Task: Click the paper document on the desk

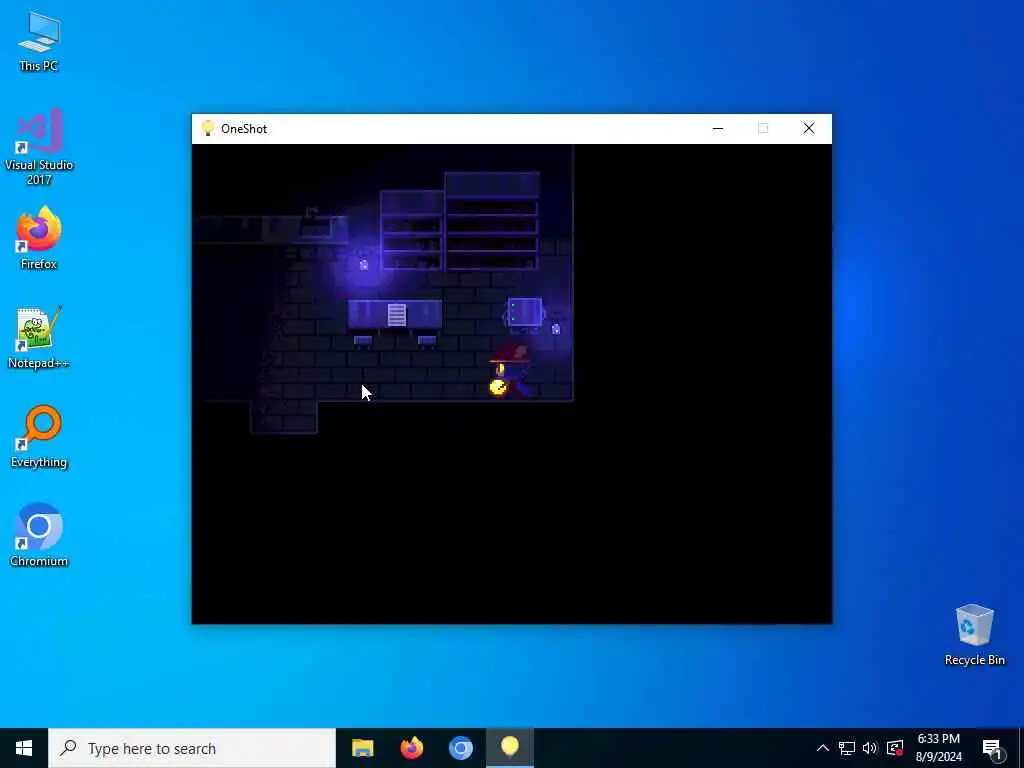Action: 396,314
